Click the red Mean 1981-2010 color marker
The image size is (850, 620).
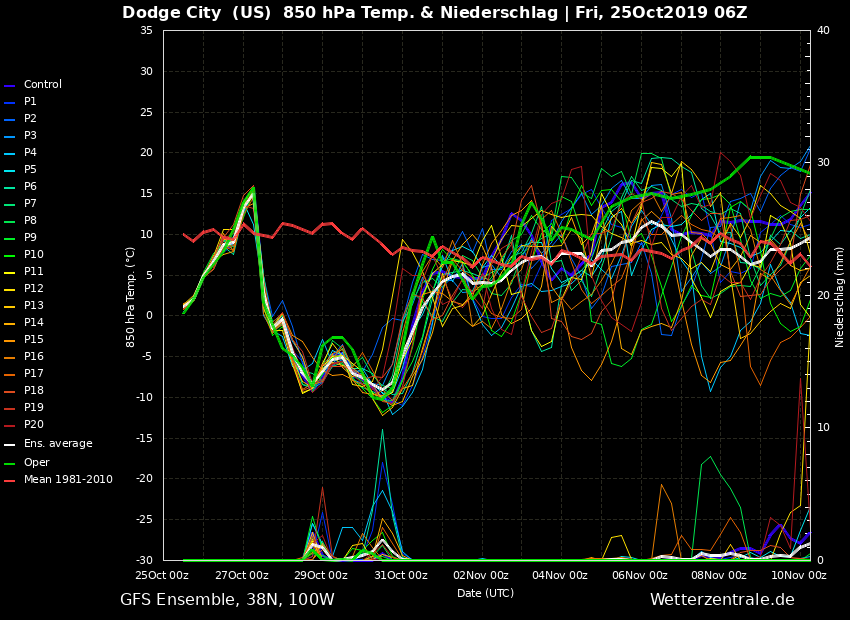[x=9, y=481]
